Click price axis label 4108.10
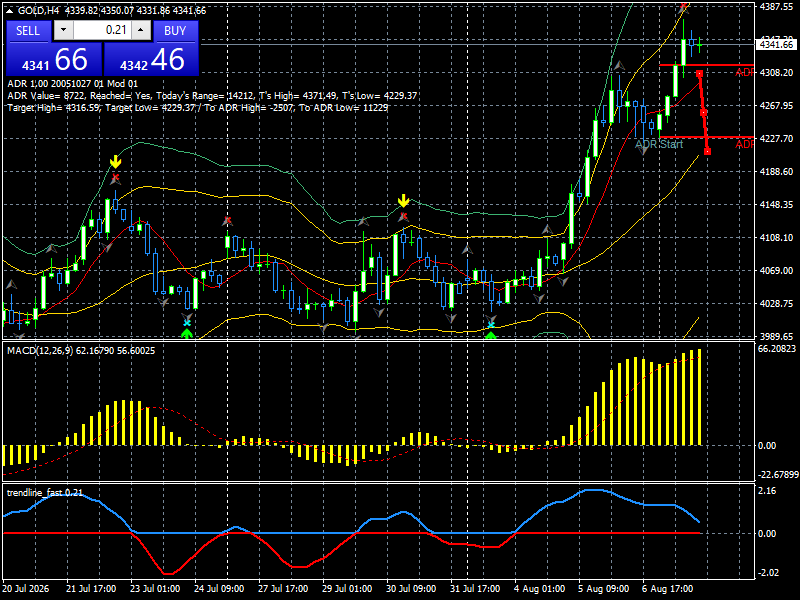 tap(776, 238)
